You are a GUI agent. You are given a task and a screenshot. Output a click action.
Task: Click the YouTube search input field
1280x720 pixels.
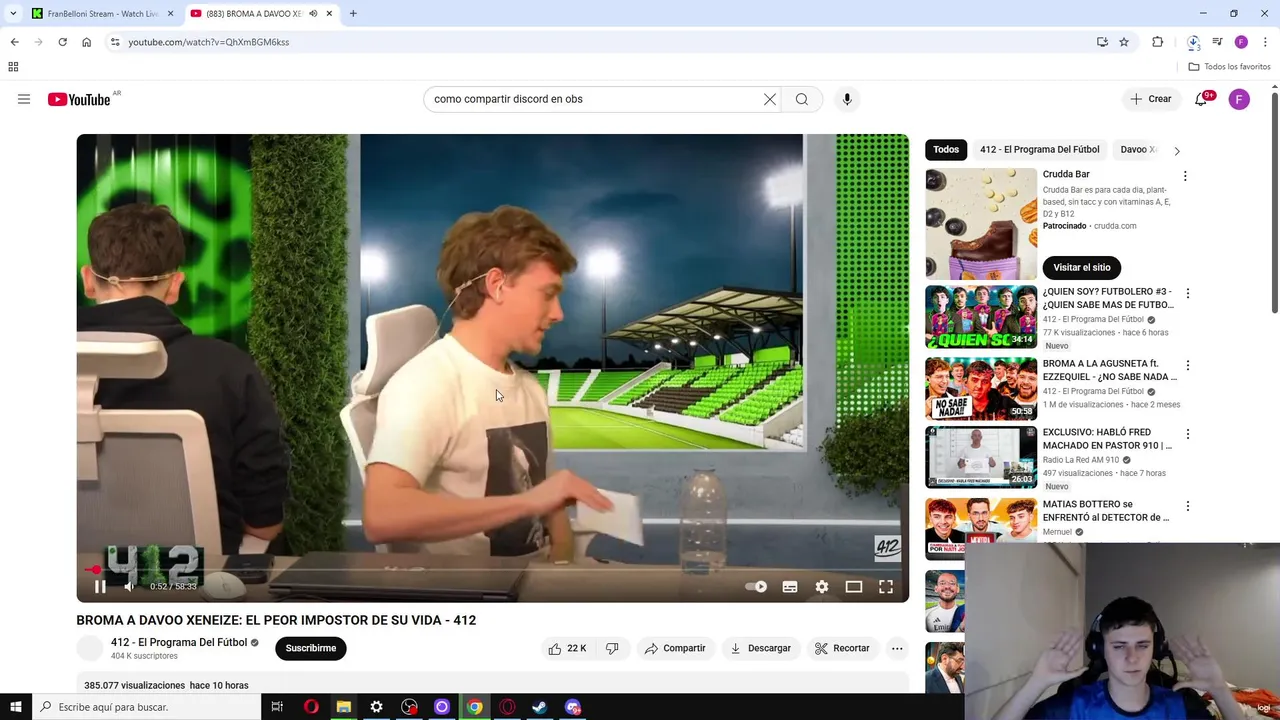[x=595, y=99]
